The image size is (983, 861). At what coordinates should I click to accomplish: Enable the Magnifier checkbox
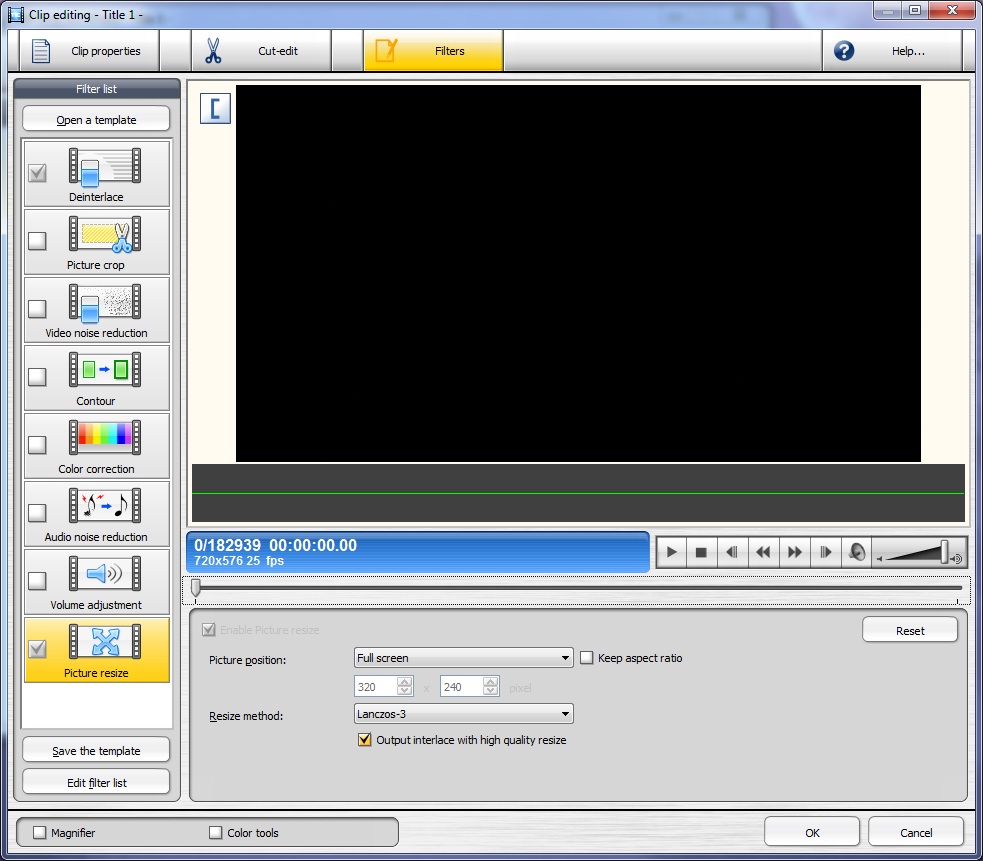pyautogui.click(x=39, y=832)
